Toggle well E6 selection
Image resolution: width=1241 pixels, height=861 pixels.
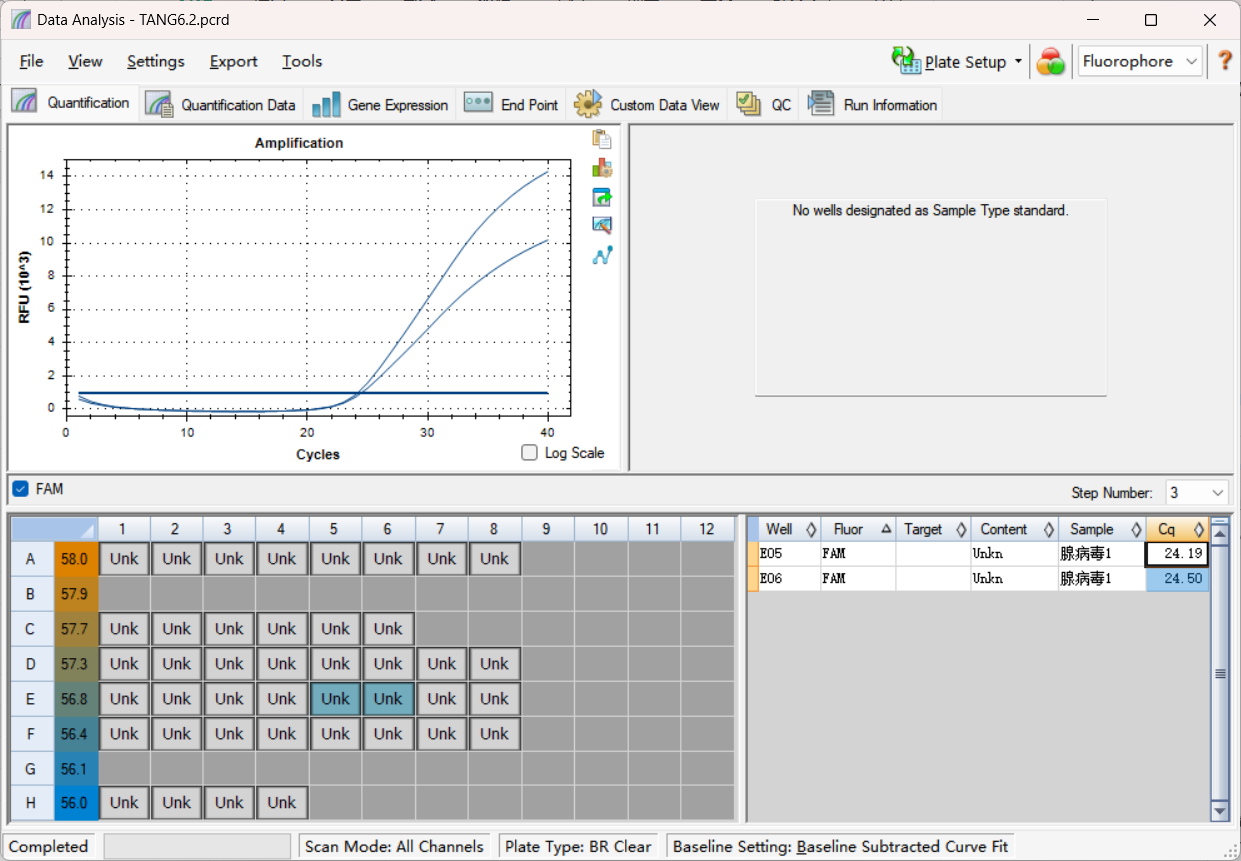[388, 699]
